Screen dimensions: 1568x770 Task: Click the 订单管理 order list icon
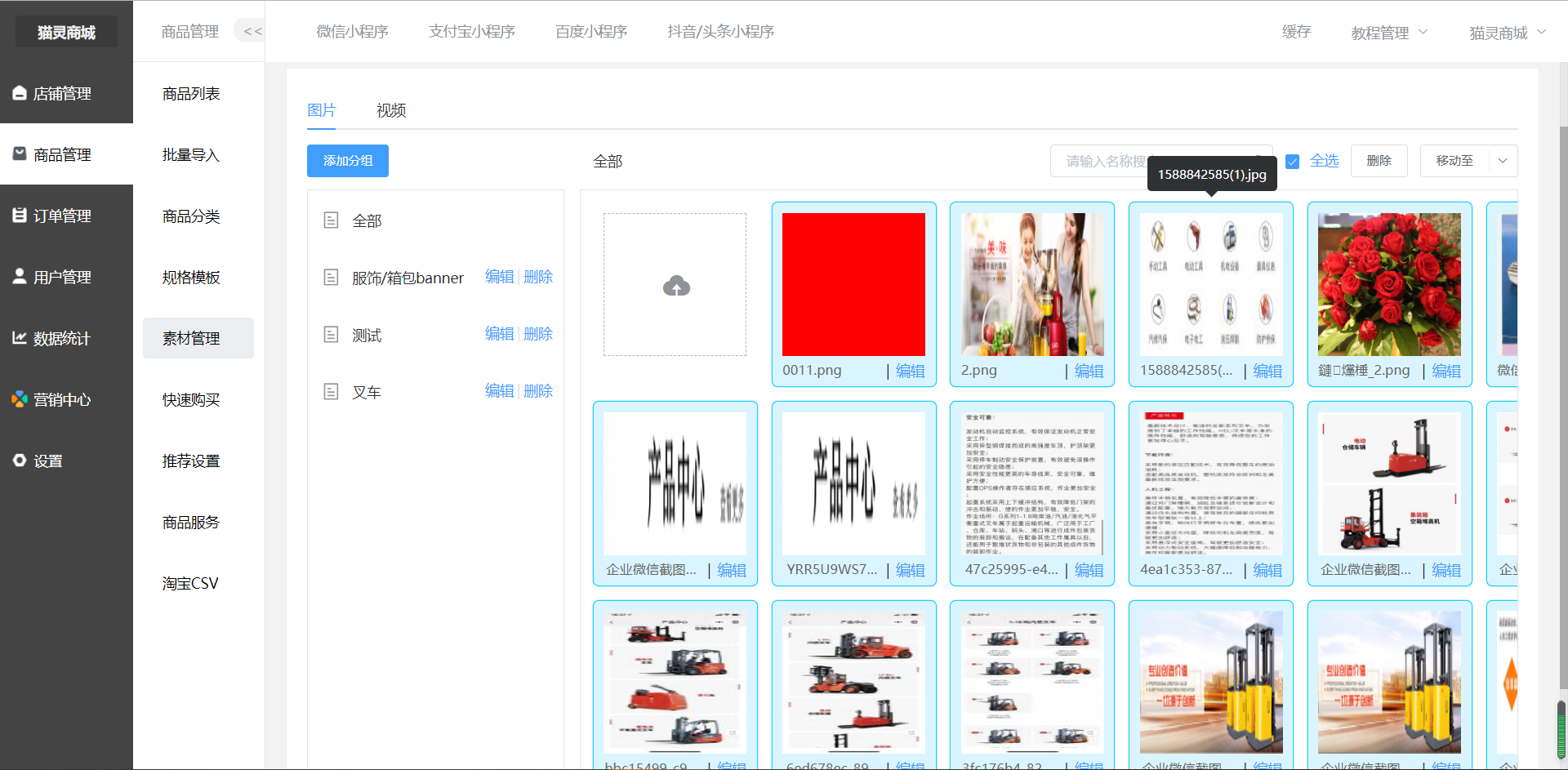click(x=20, y=215)
